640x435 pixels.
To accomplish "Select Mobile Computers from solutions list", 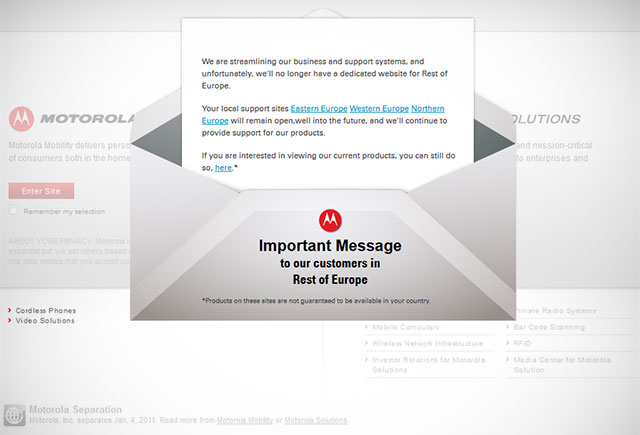I will click(x=406, y=327).
